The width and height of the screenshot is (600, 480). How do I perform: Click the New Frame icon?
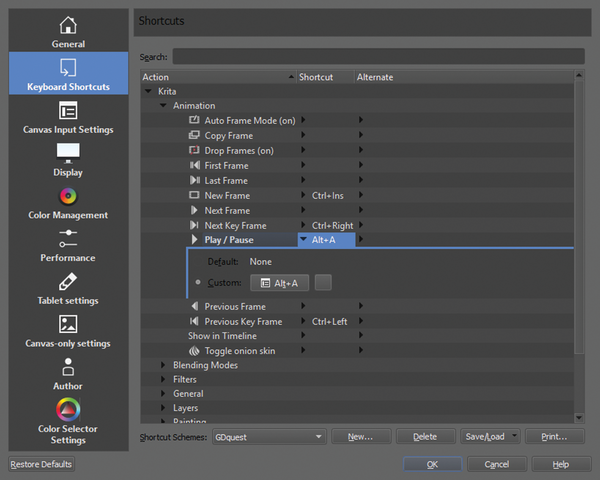click(194, 195)
